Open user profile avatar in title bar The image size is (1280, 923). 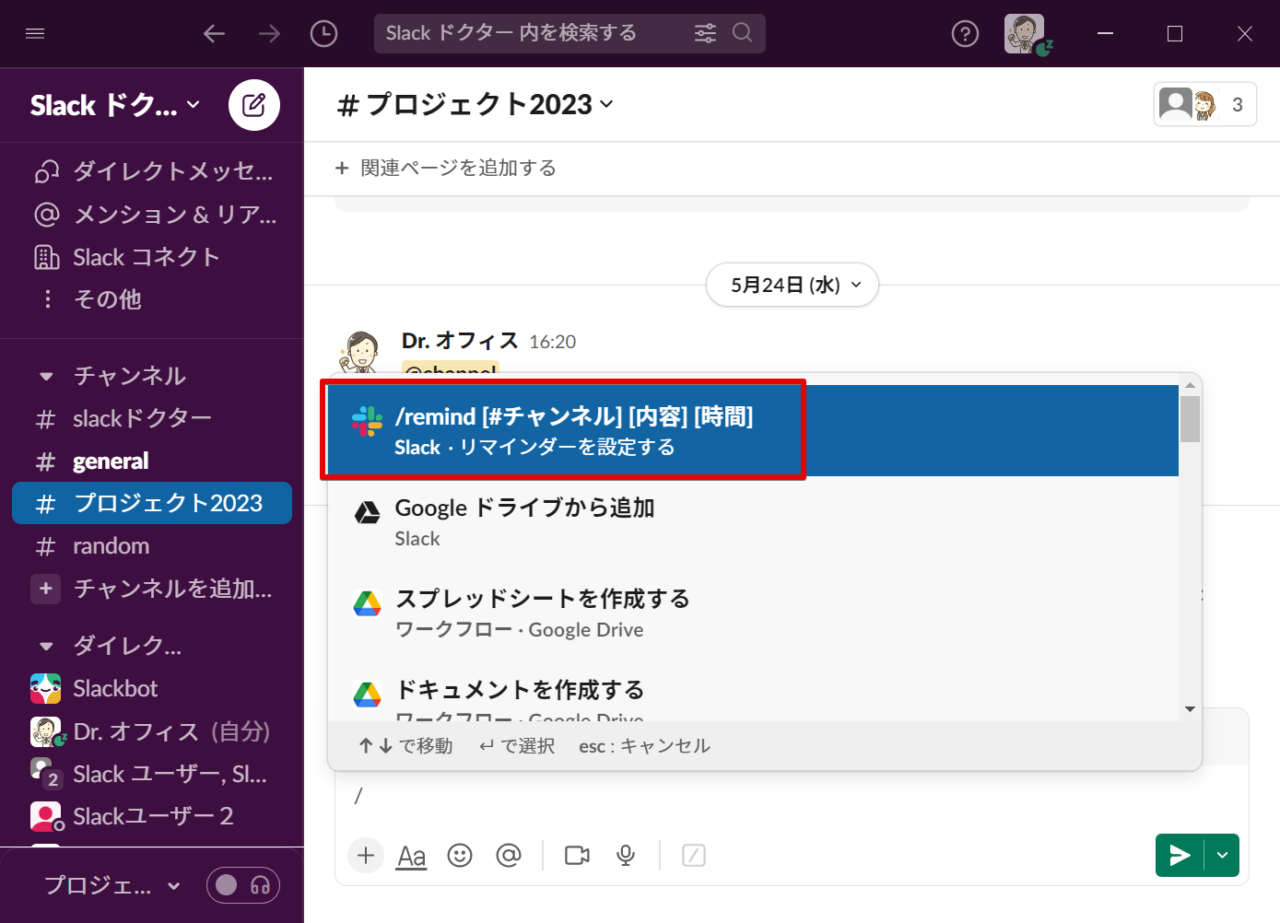pos(1024,34)
